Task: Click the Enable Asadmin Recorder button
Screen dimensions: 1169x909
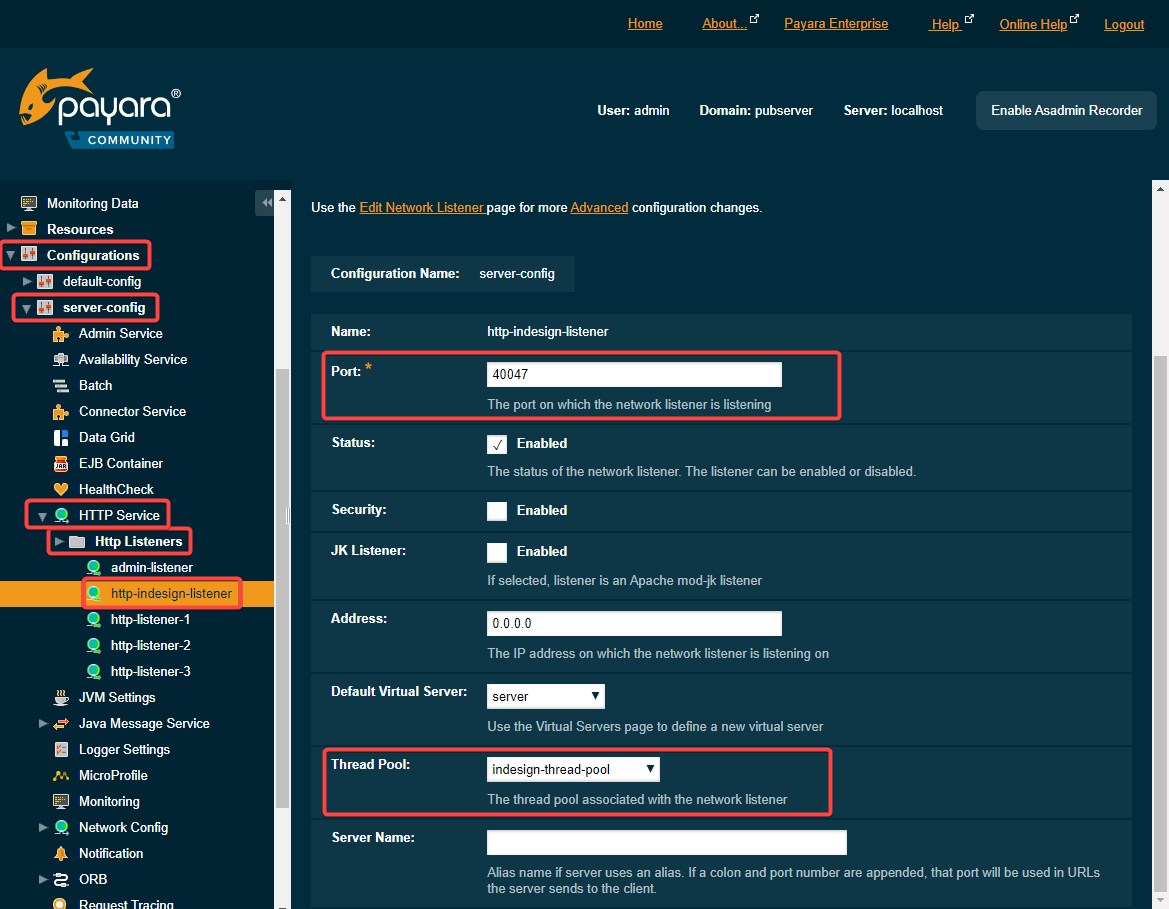Action: click(x=1066, y=111)
